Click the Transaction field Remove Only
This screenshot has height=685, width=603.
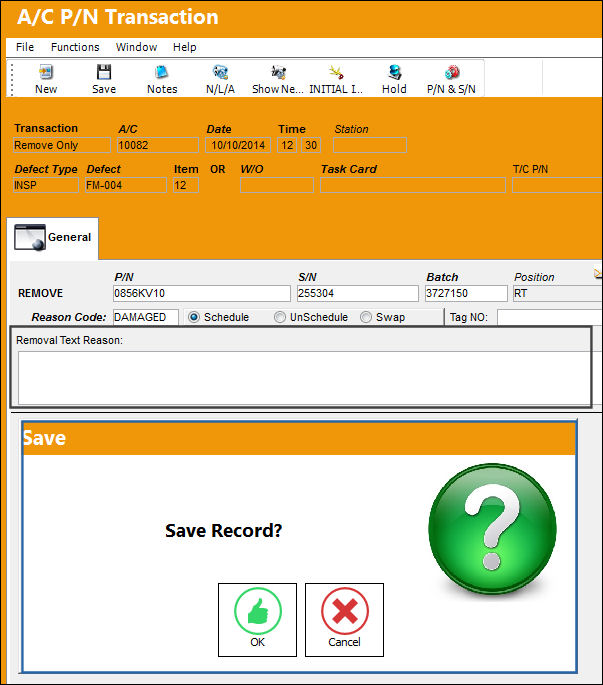pyautogui.click(x=62, y=145)
